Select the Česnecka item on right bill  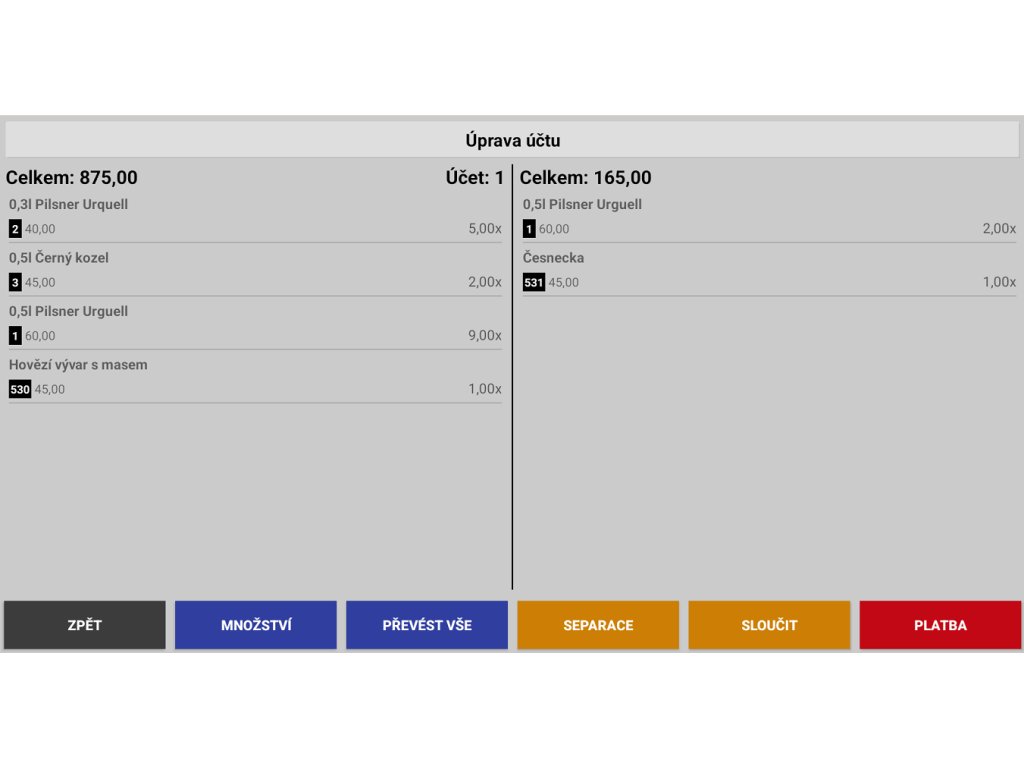769,270
